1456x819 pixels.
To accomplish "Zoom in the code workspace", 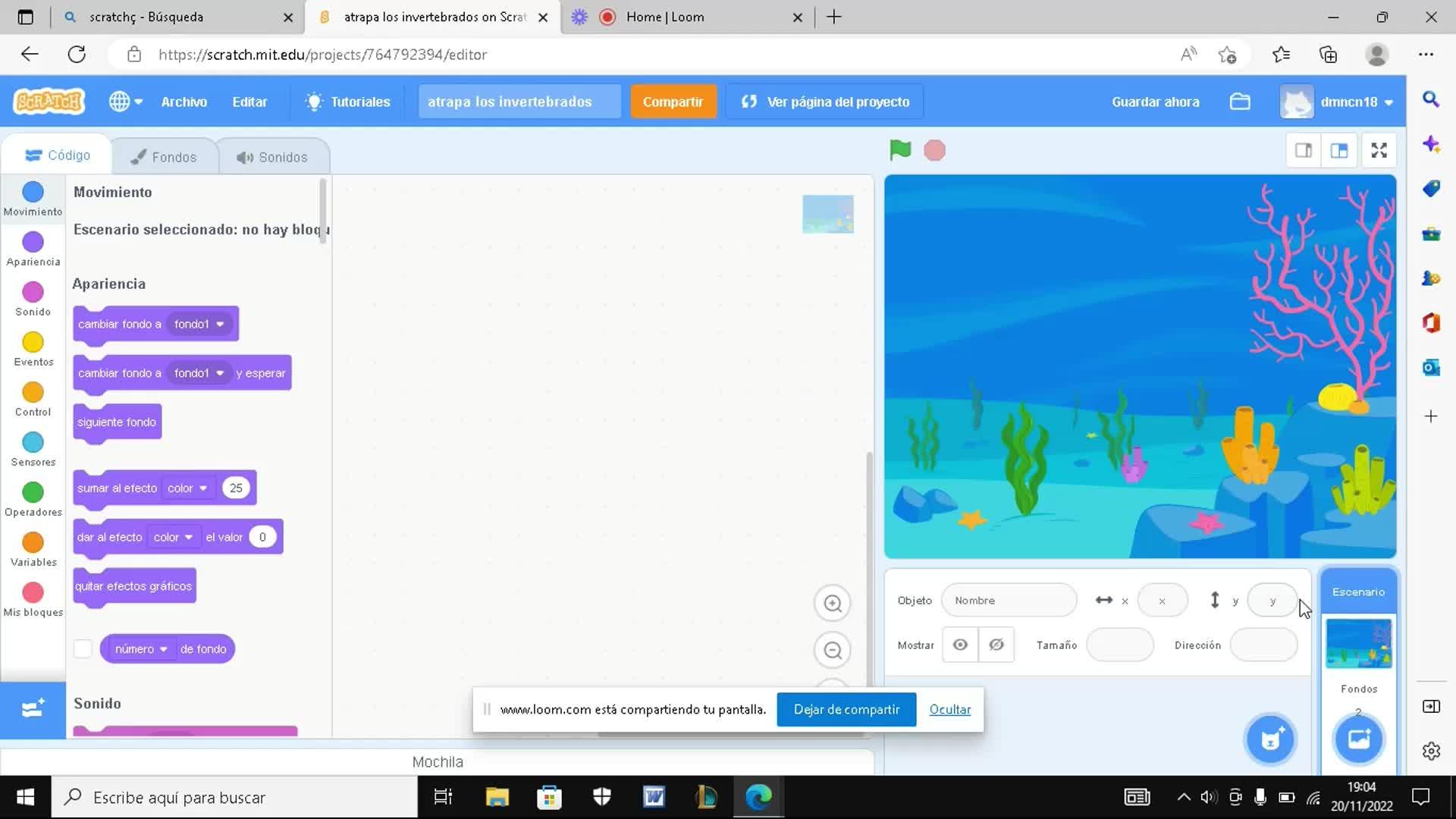I will (833, 604).
